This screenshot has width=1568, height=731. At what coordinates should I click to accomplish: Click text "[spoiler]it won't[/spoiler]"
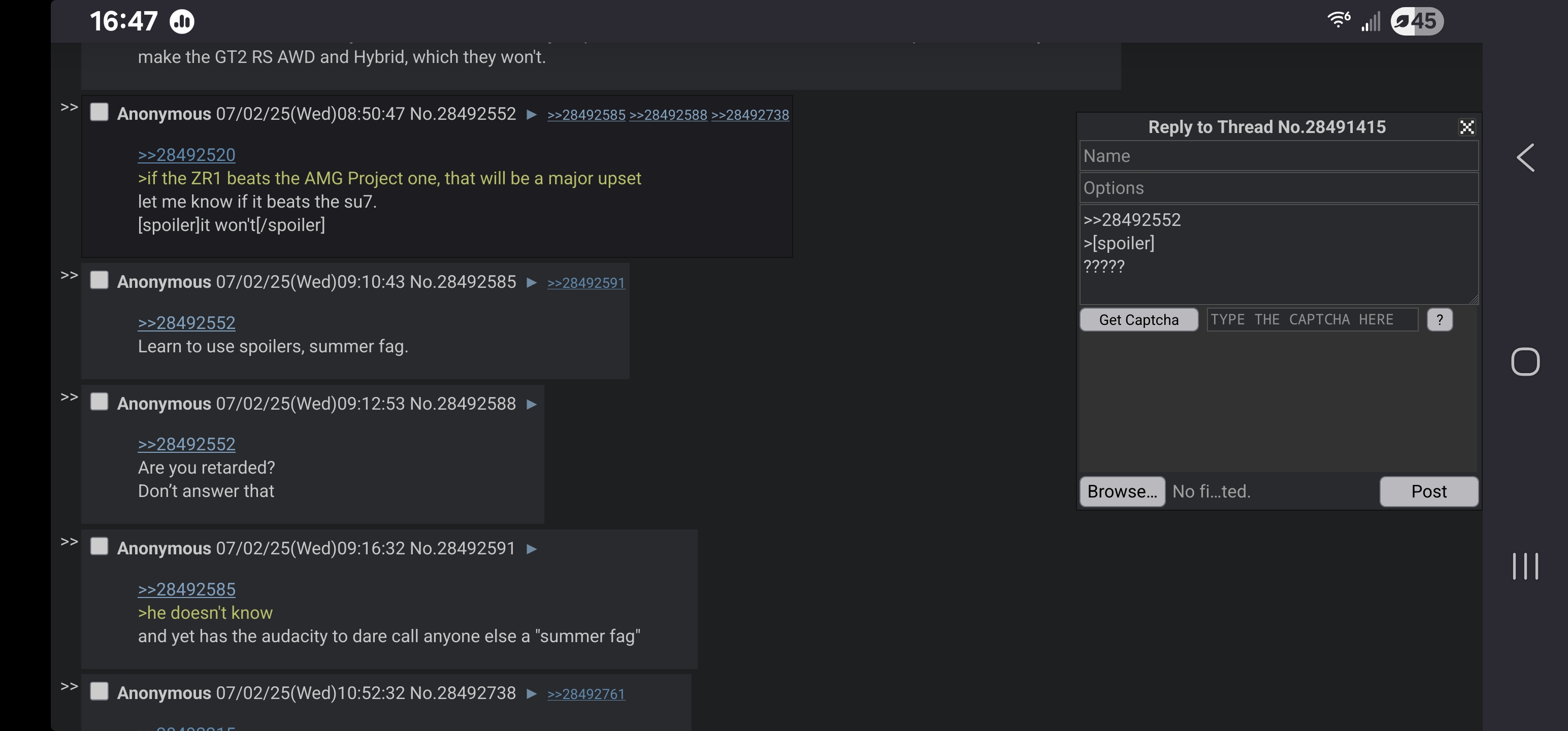(232, 225)
